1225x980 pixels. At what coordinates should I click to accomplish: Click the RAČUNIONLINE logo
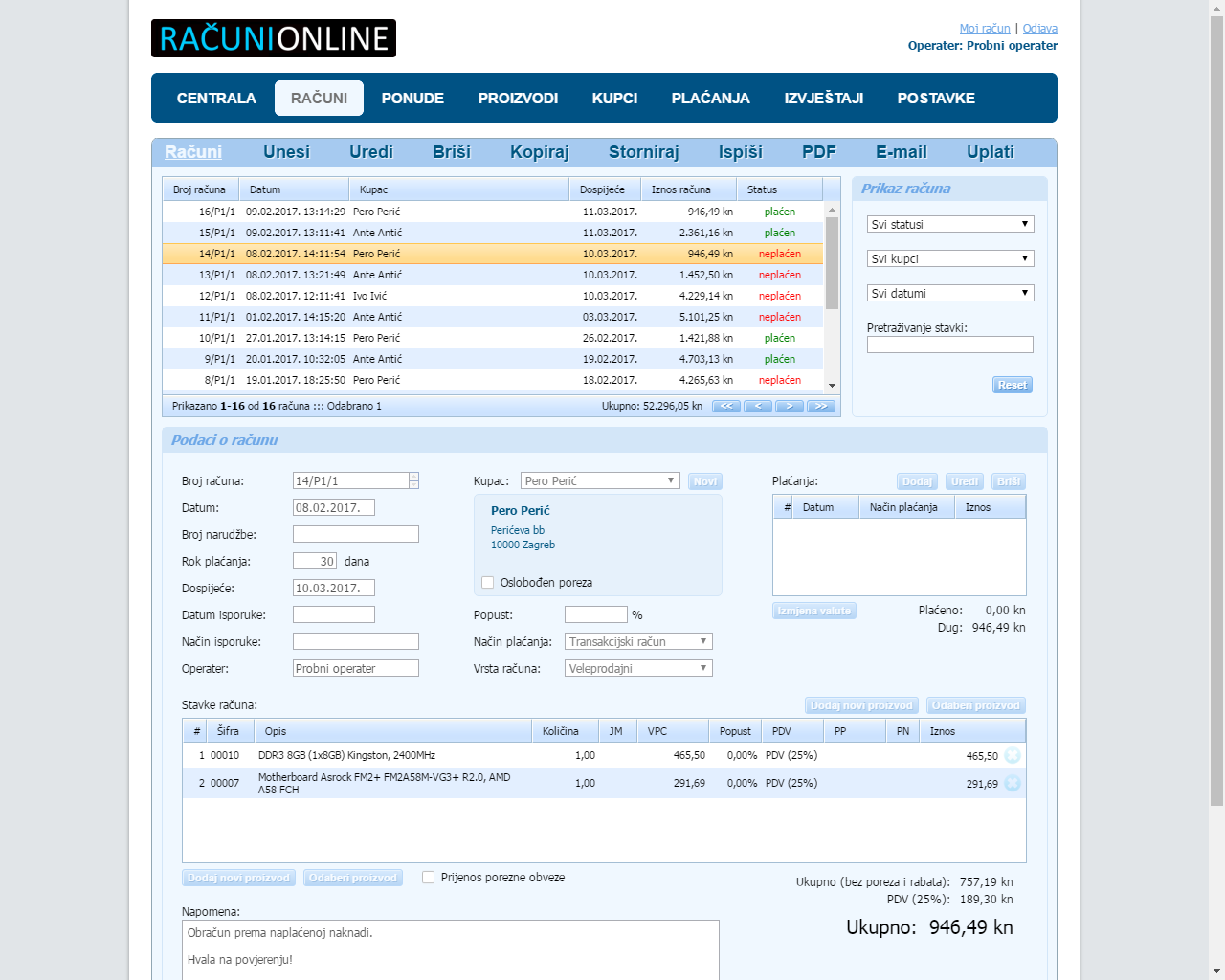coord(273,38)
